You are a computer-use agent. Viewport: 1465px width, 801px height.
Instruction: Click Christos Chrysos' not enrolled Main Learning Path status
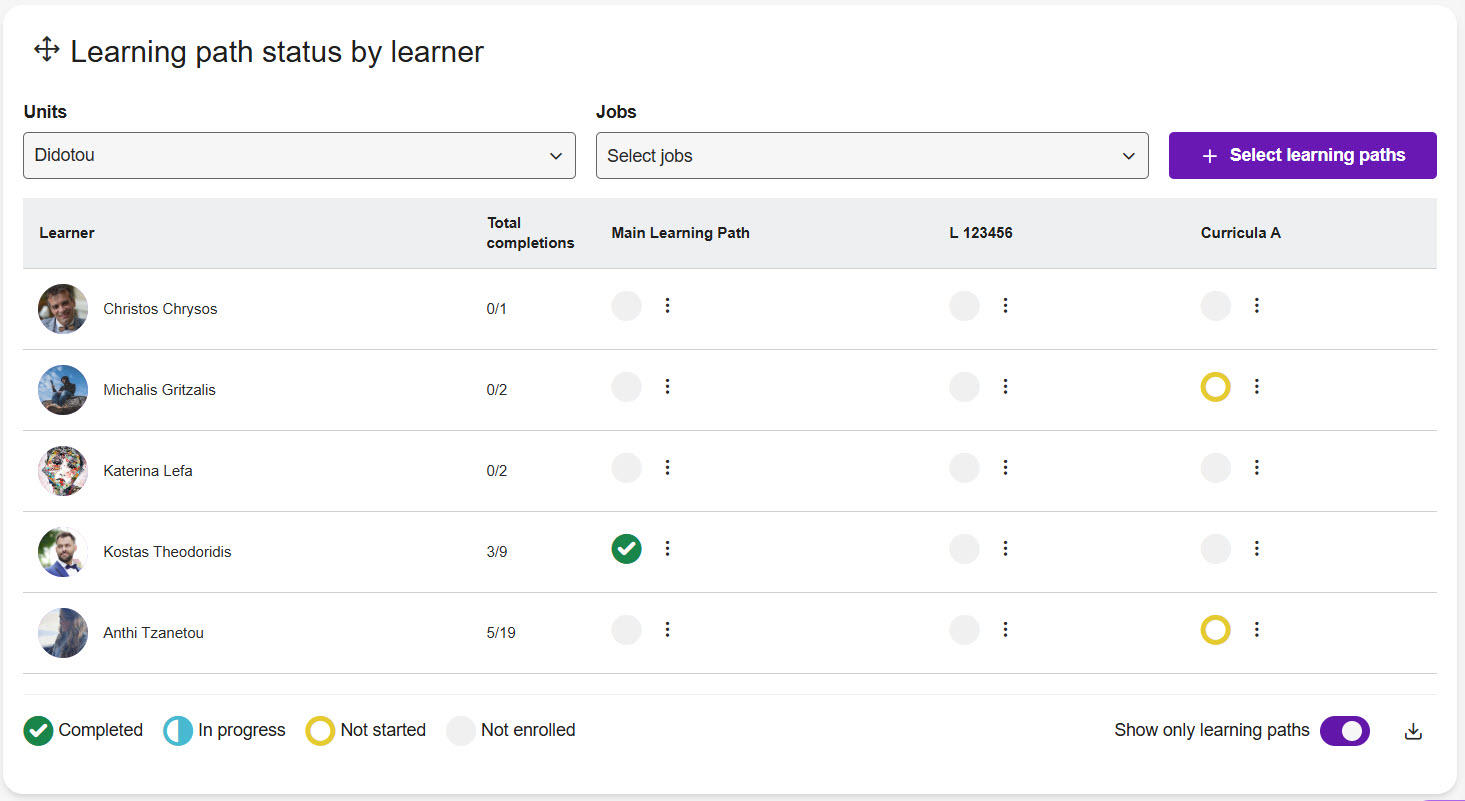coord(626,306)
